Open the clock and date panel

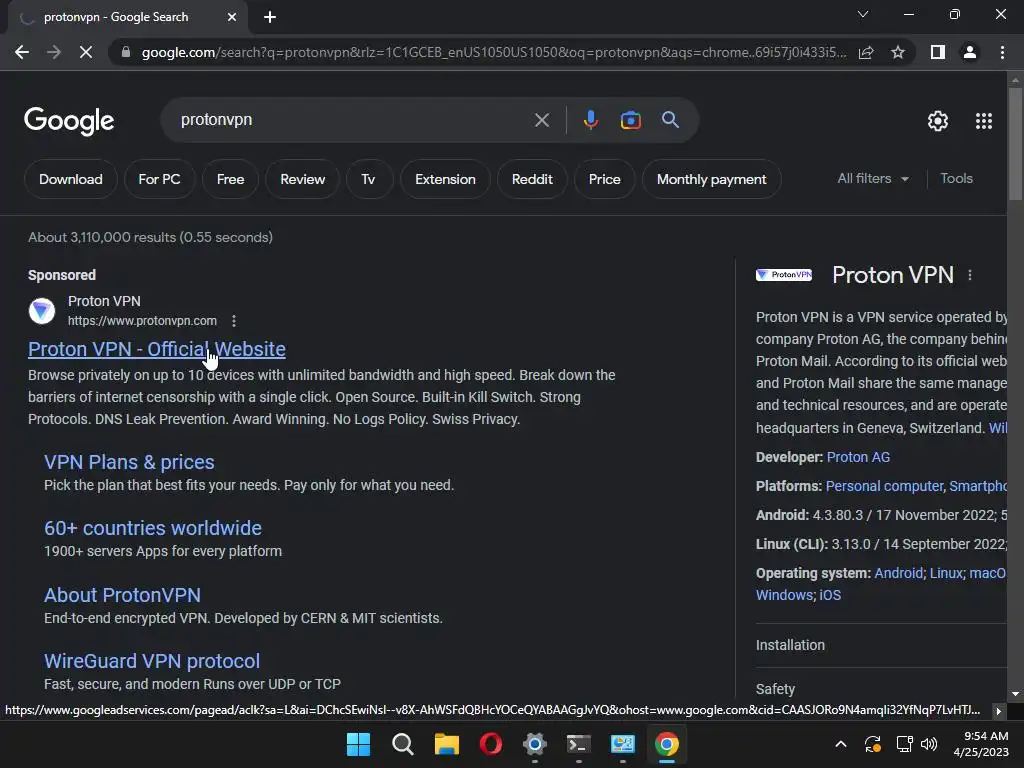(981, 744)
